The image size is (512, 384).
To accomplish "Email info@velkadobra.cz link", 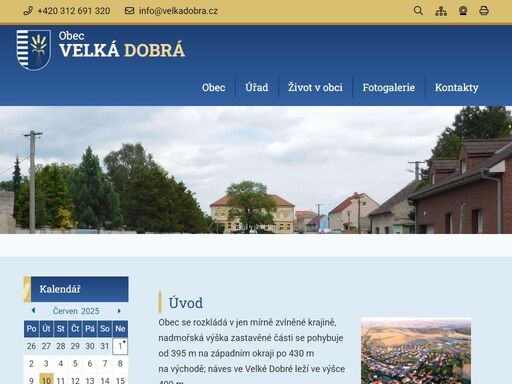I will 178,11.
